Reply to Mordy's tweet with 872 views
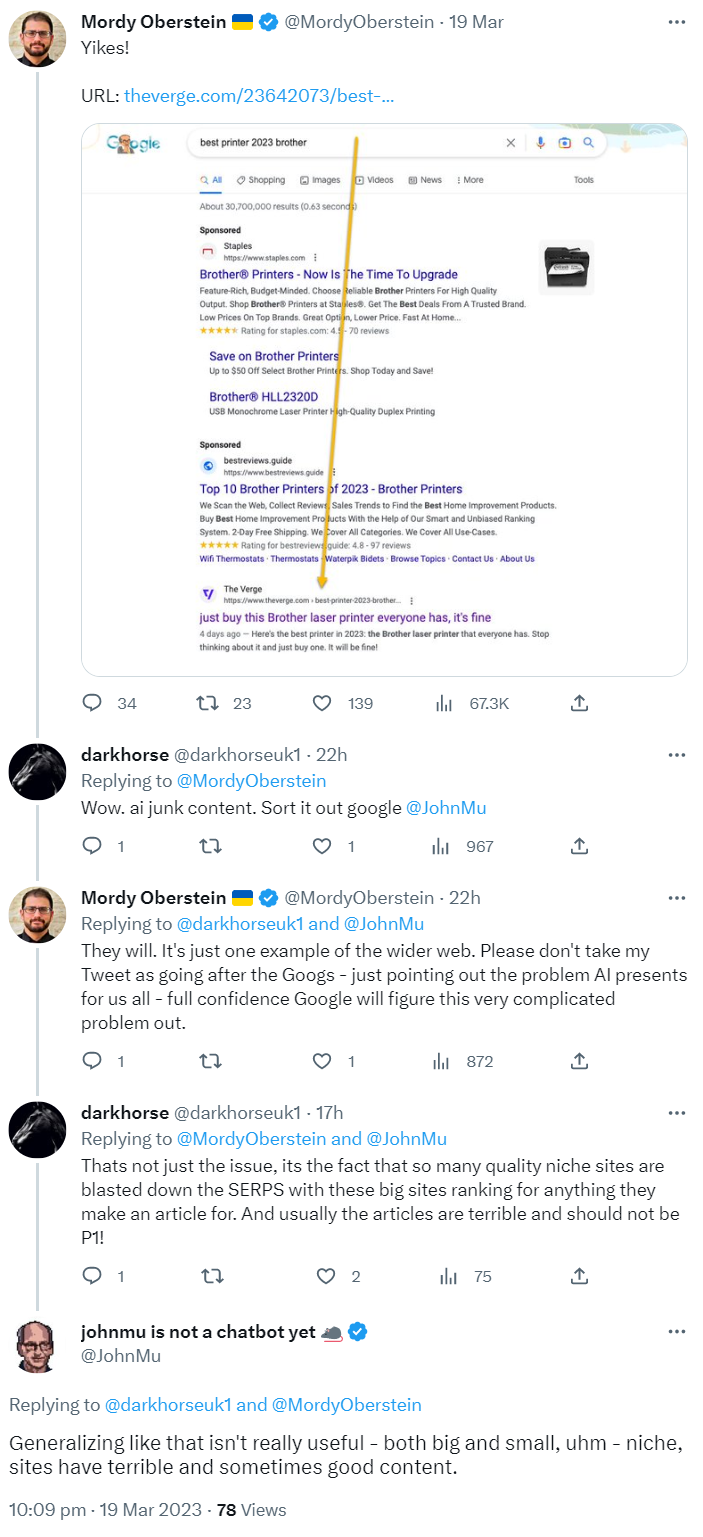 [x=92, y=1061]
